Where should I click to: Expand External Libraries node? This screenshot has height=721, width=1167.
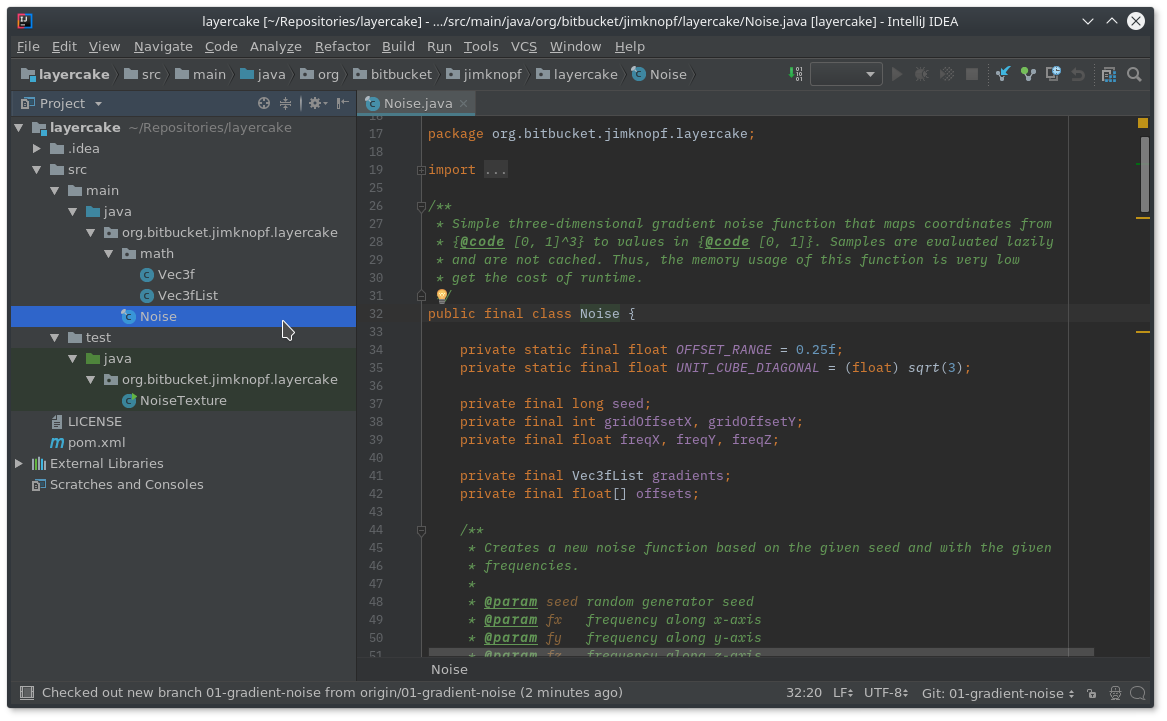(19, 463)
